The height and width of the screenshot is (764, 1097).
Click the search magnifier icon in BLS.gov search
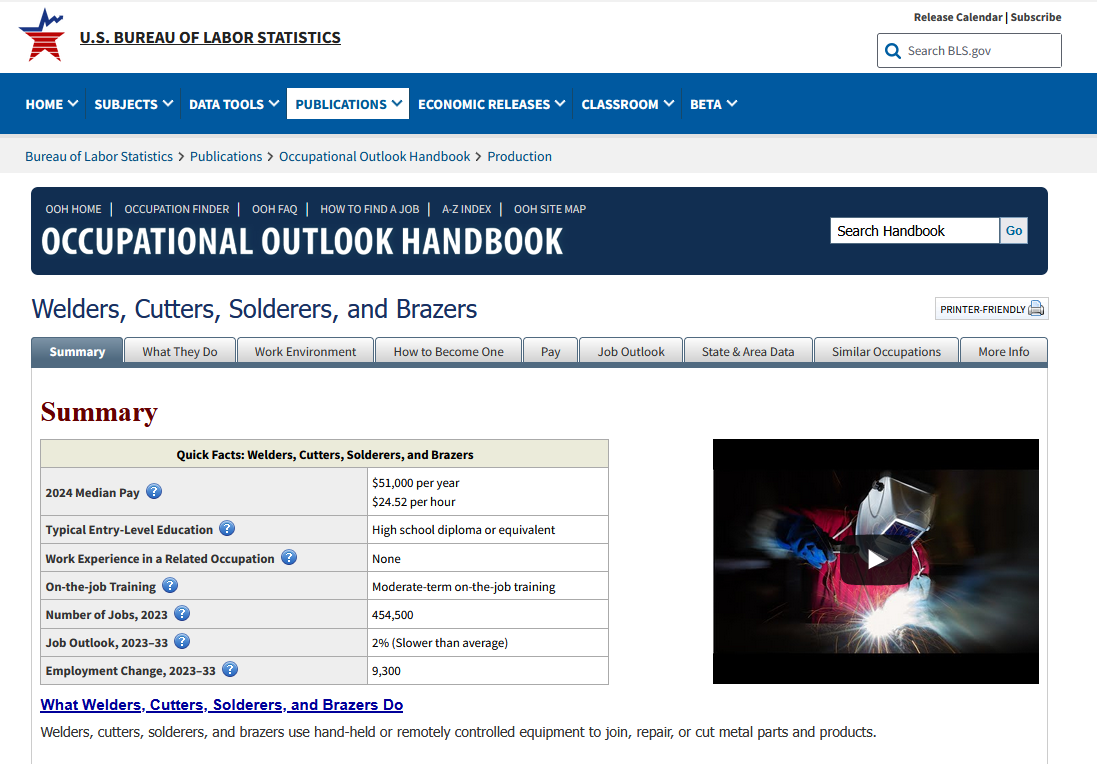click(893, 51)
